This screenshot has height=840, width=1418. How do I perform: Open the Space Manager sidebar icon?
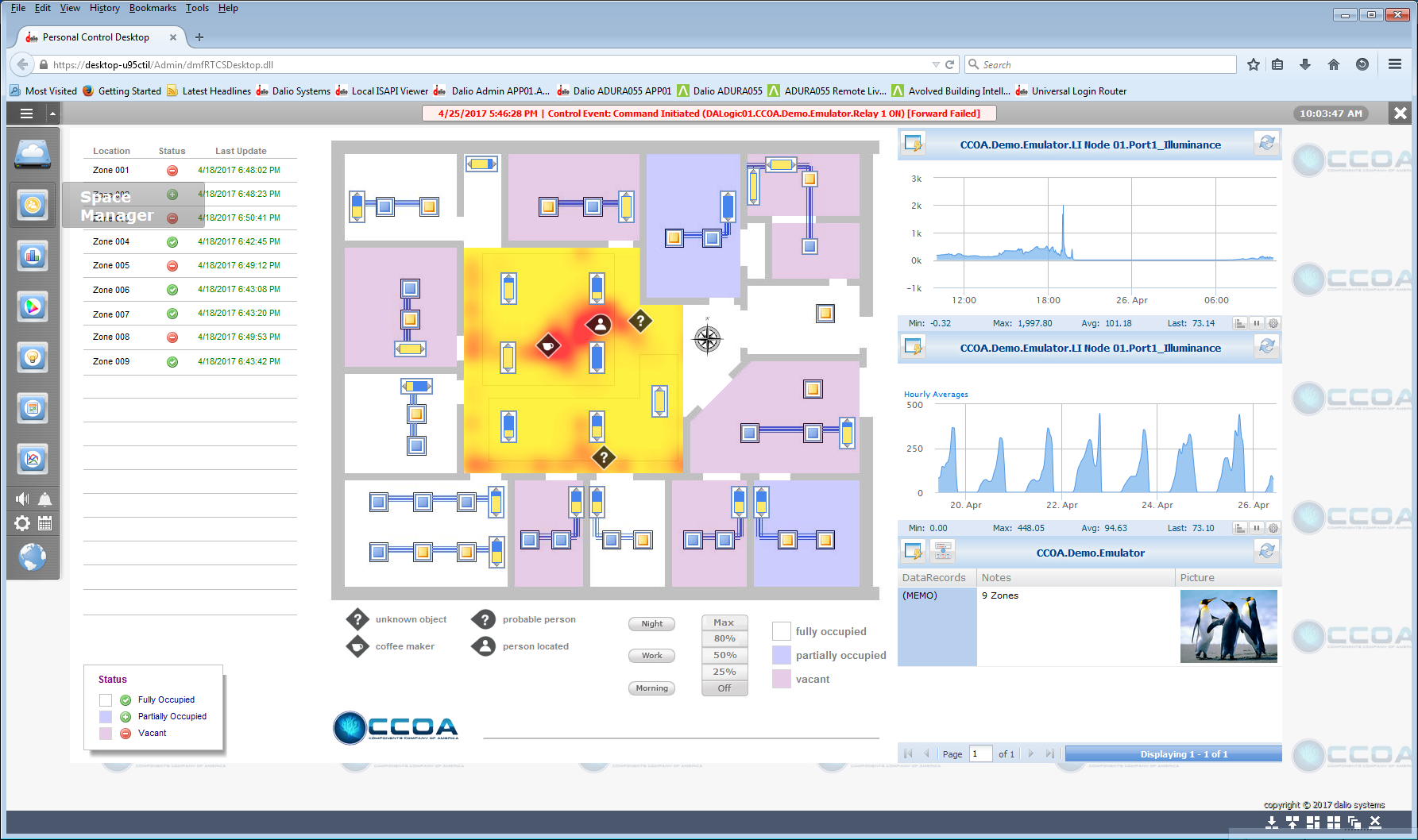click(33, 206)
